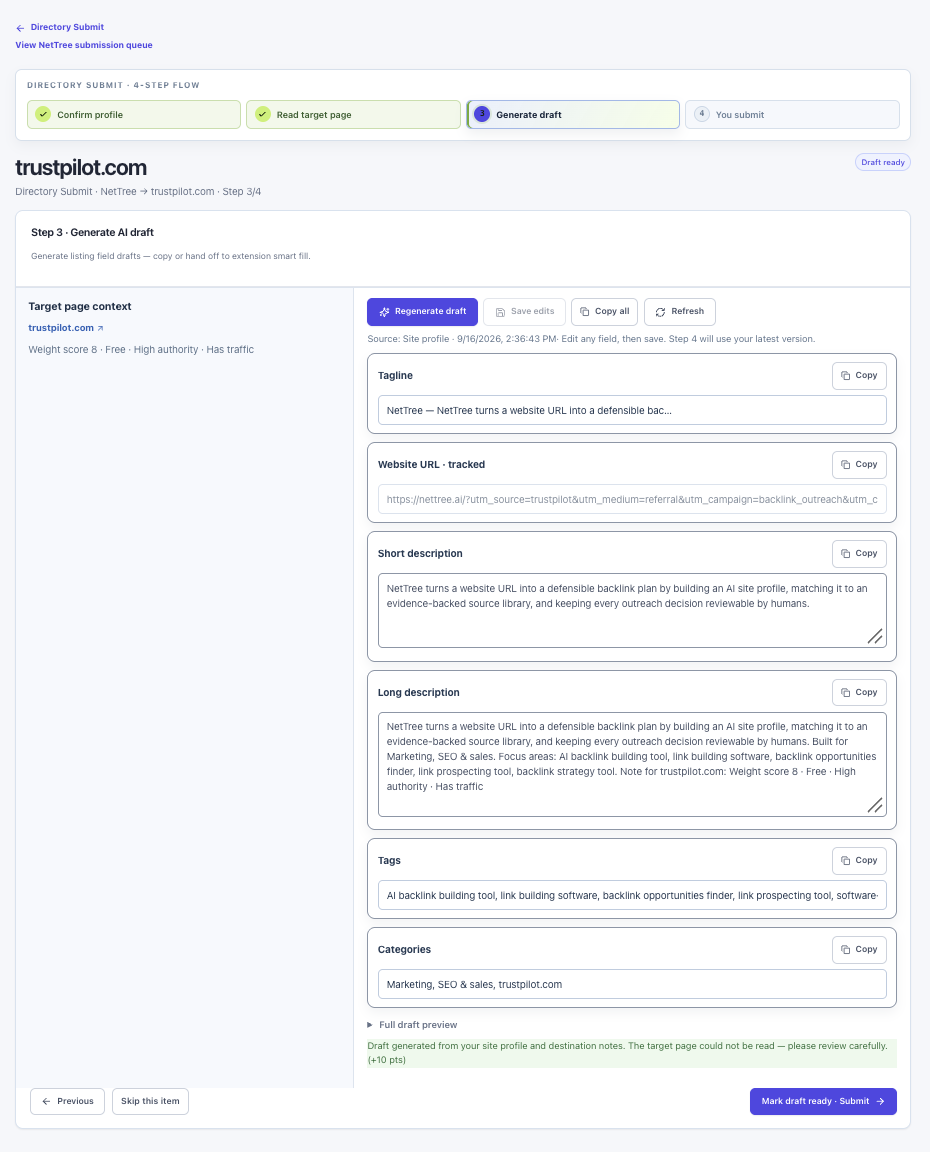Select the Confirm profile step

click(134, 115)
